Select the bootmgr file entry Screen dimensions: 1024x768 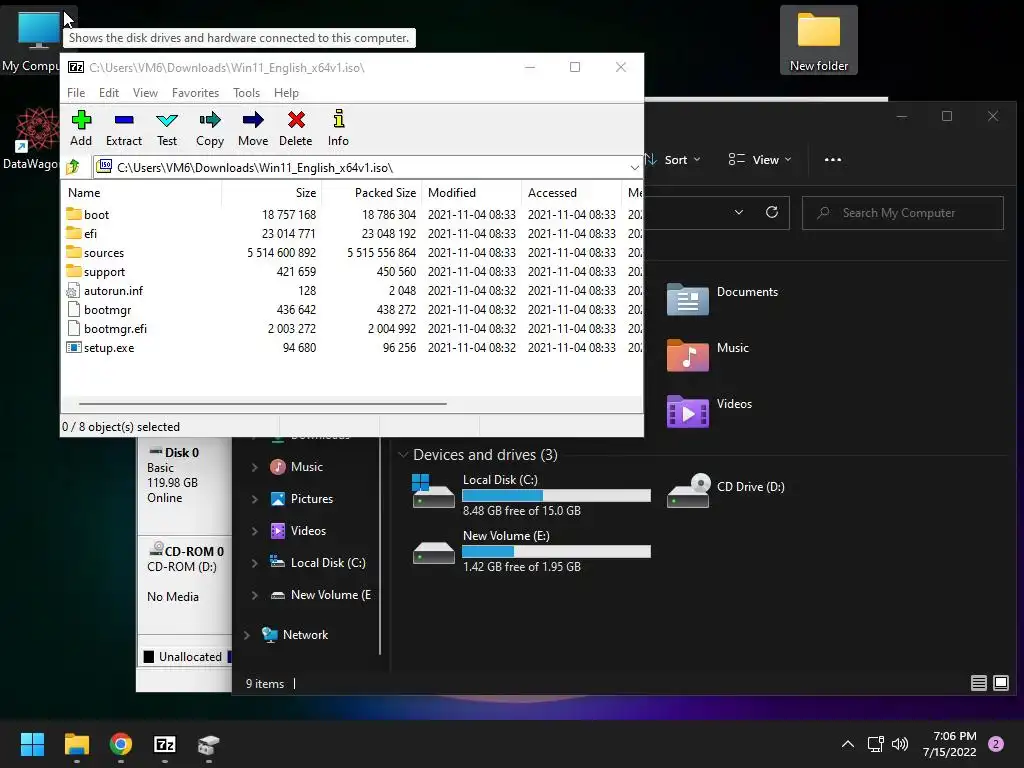tap(107, 309)
